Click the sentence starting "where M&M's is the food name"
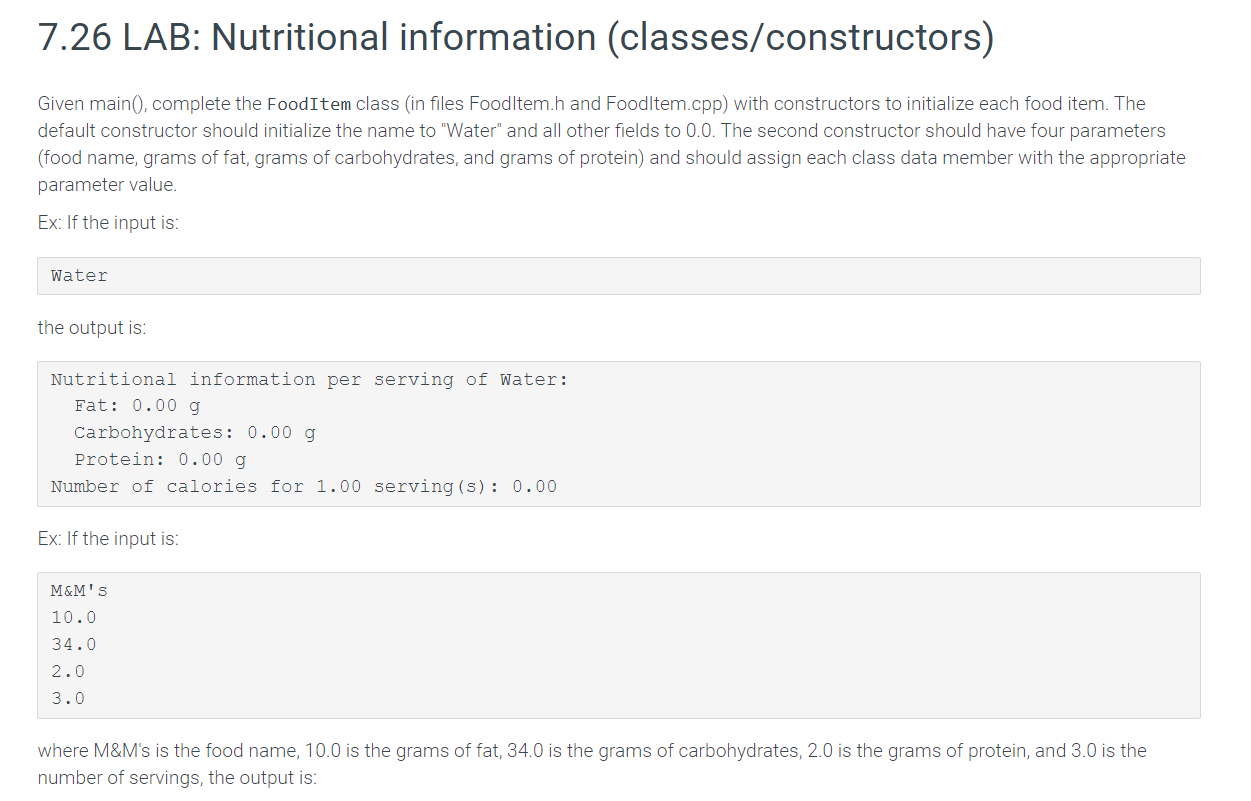The height and width of the screenshot is (801, 1251). tap(592, 764)
